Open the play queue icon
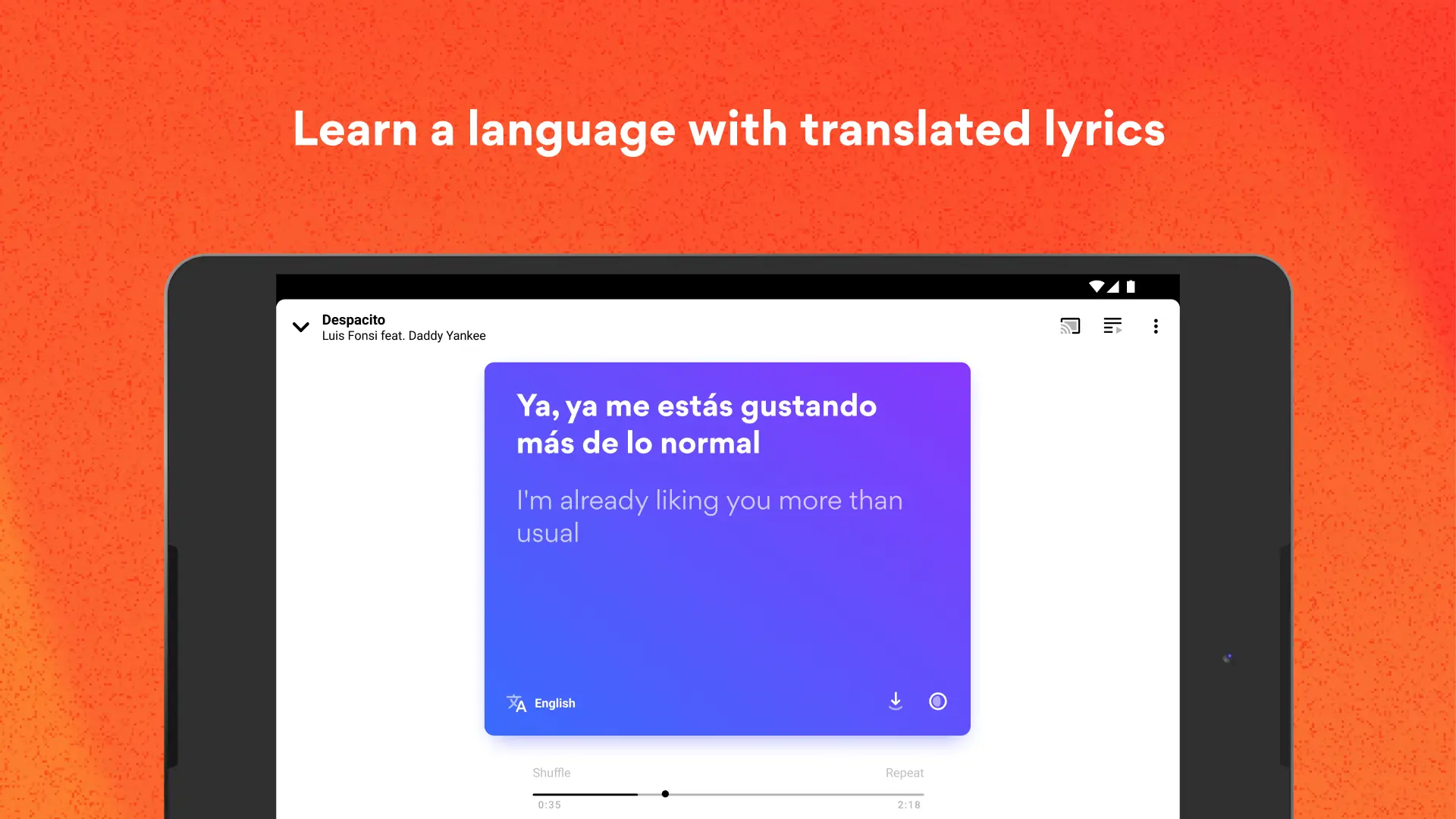 [1112, 326]
